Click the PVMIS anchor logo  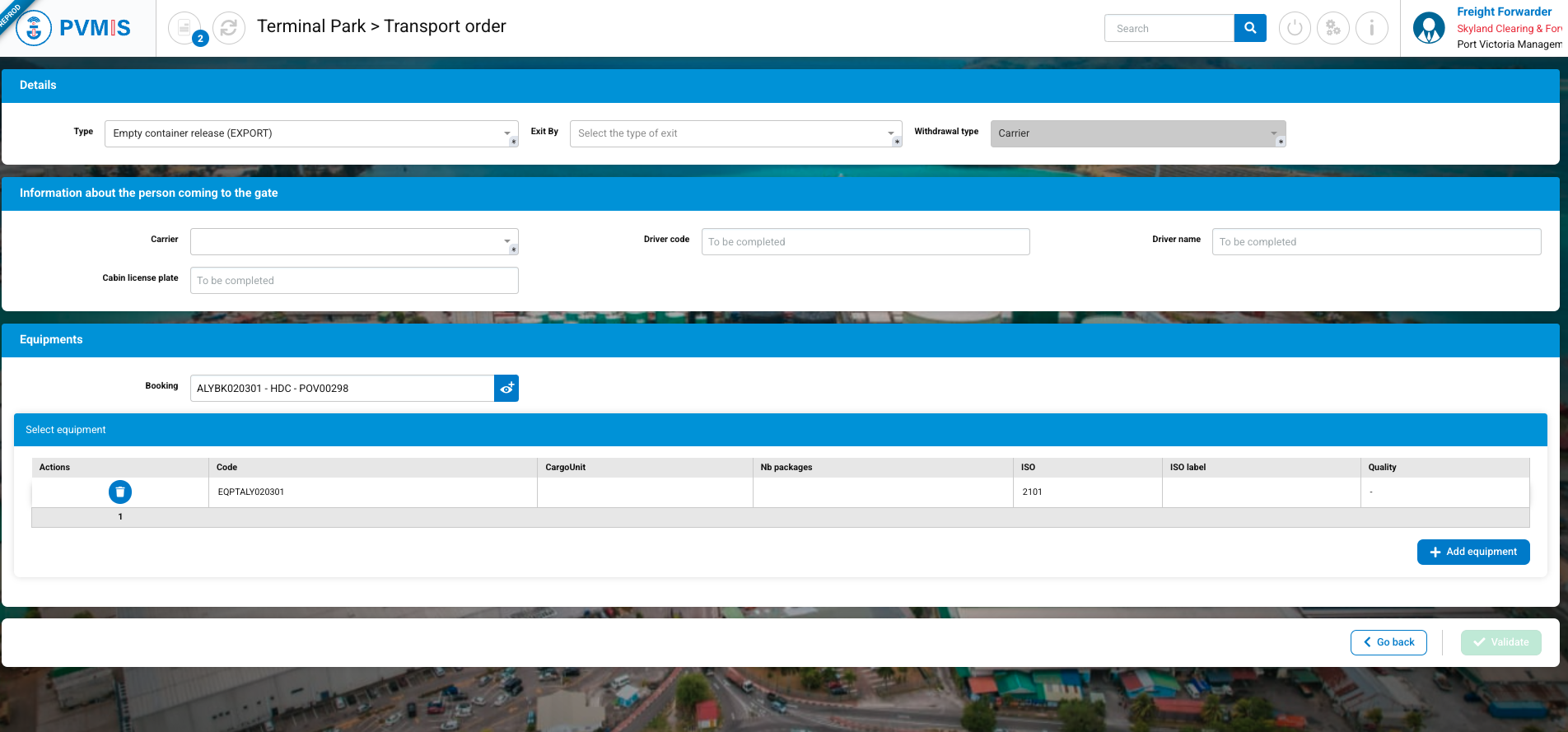pos(34,29)
